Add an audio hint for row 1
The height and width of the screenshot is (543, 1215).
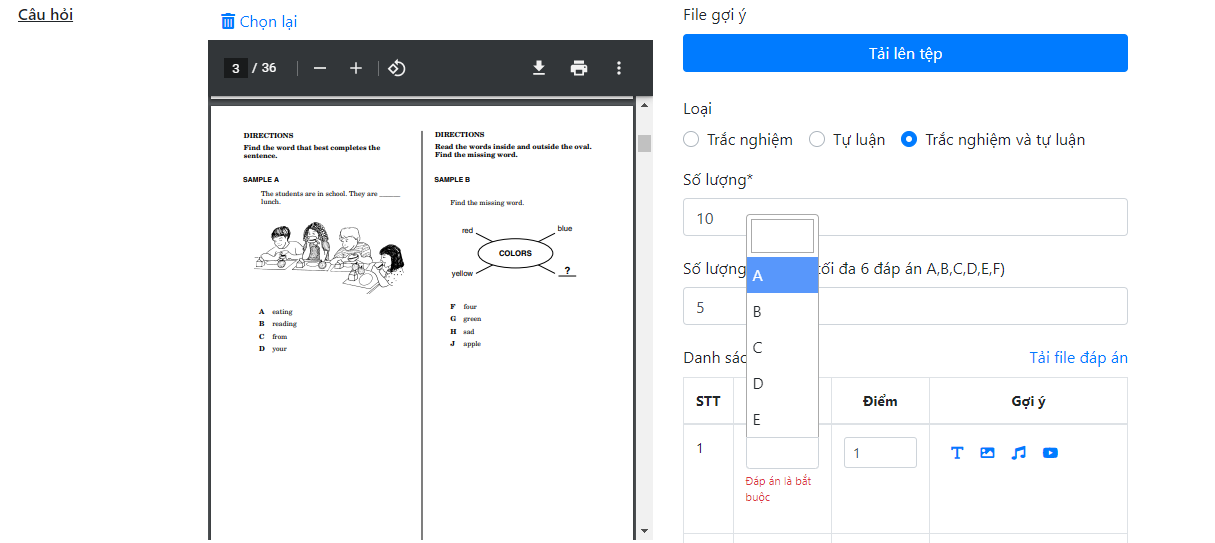(x=1019, y=453)
